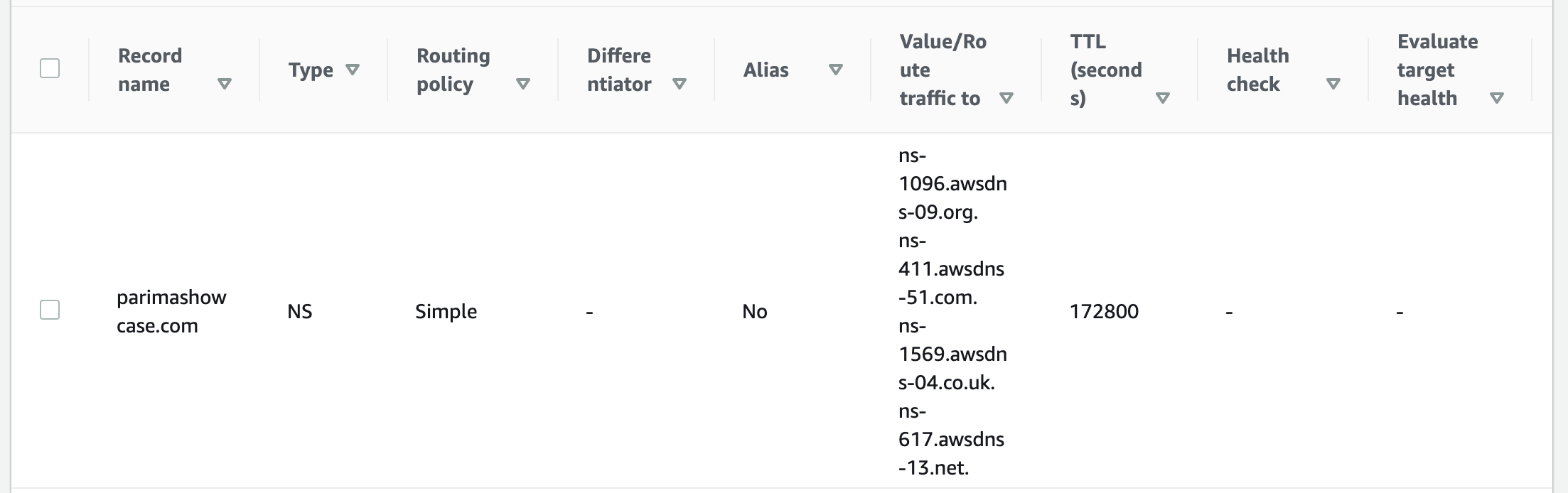This screenshot has width=1568, height=493.
Task: Click the Differentiator column sort arrow
Action: pyautogui.click(x=680, y=84)
